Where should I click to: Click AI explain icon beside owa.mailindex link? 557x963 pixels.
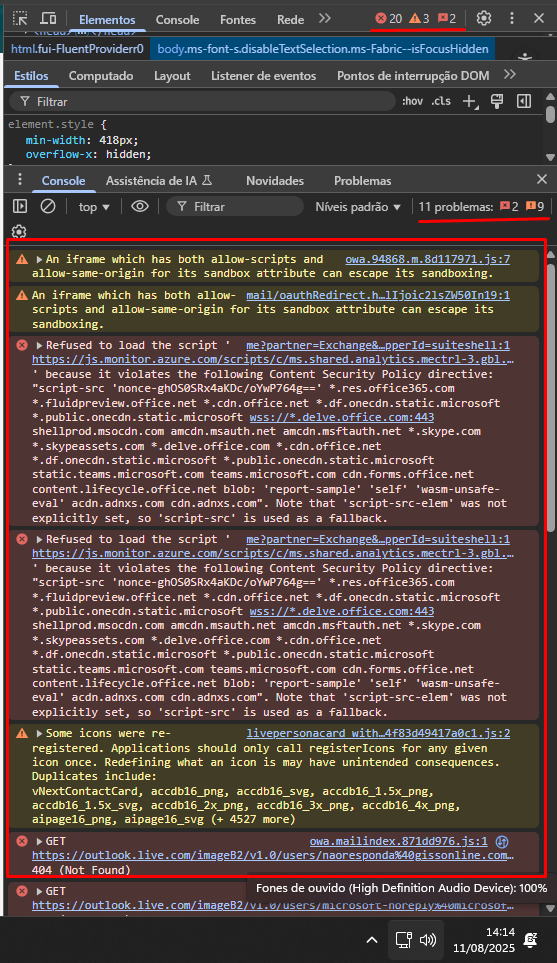pyautogui.click(x=502, y=842)
